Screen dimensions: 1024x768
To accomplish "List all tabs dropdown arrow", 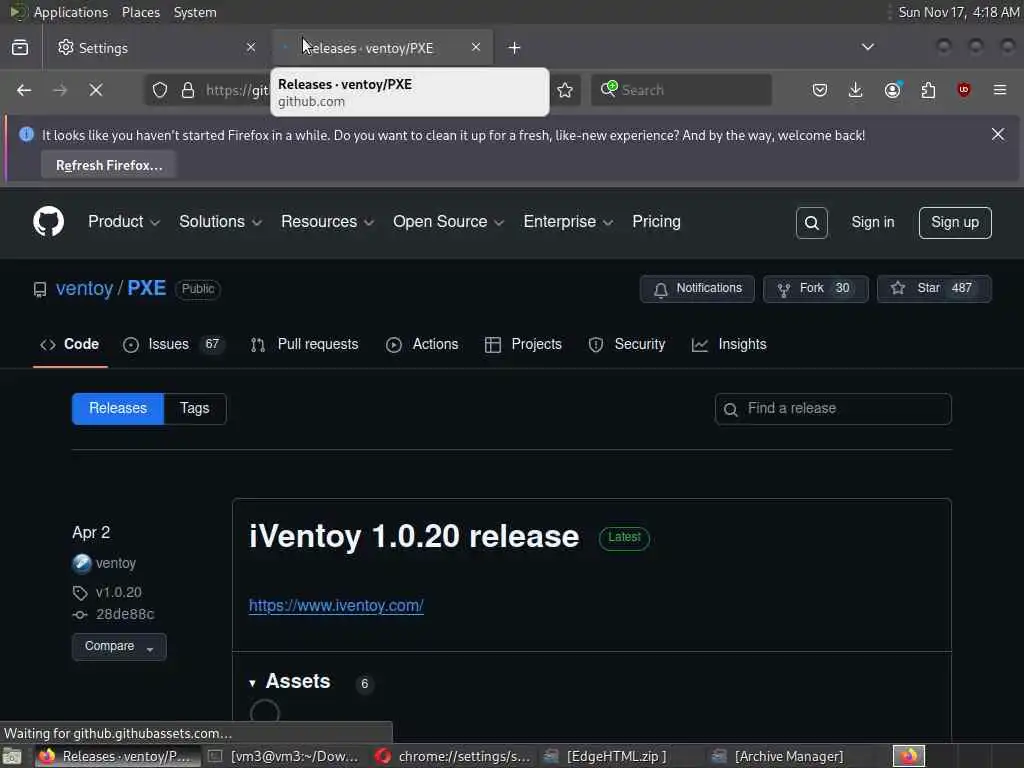I will (867, 47).
